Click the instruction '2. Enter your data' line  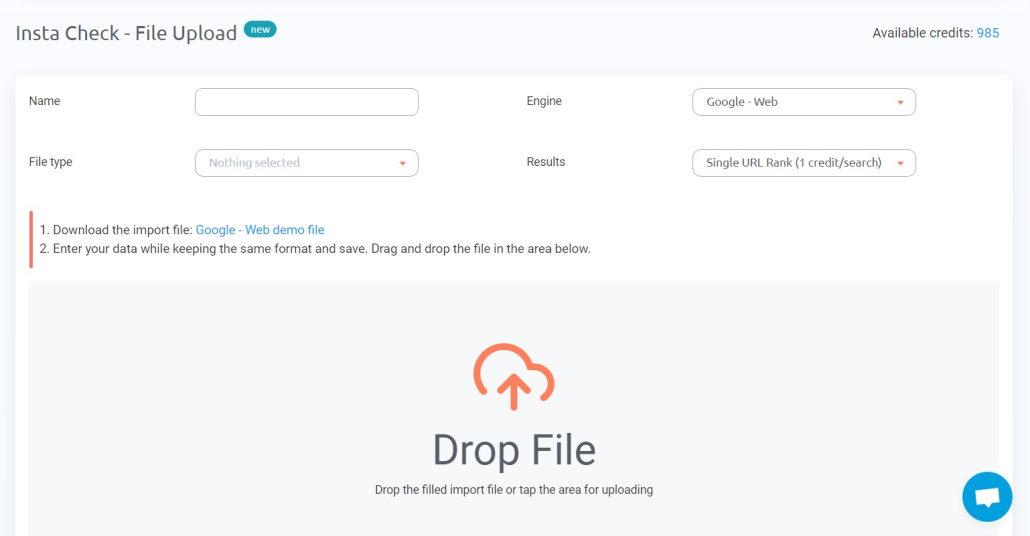[315, 249]
